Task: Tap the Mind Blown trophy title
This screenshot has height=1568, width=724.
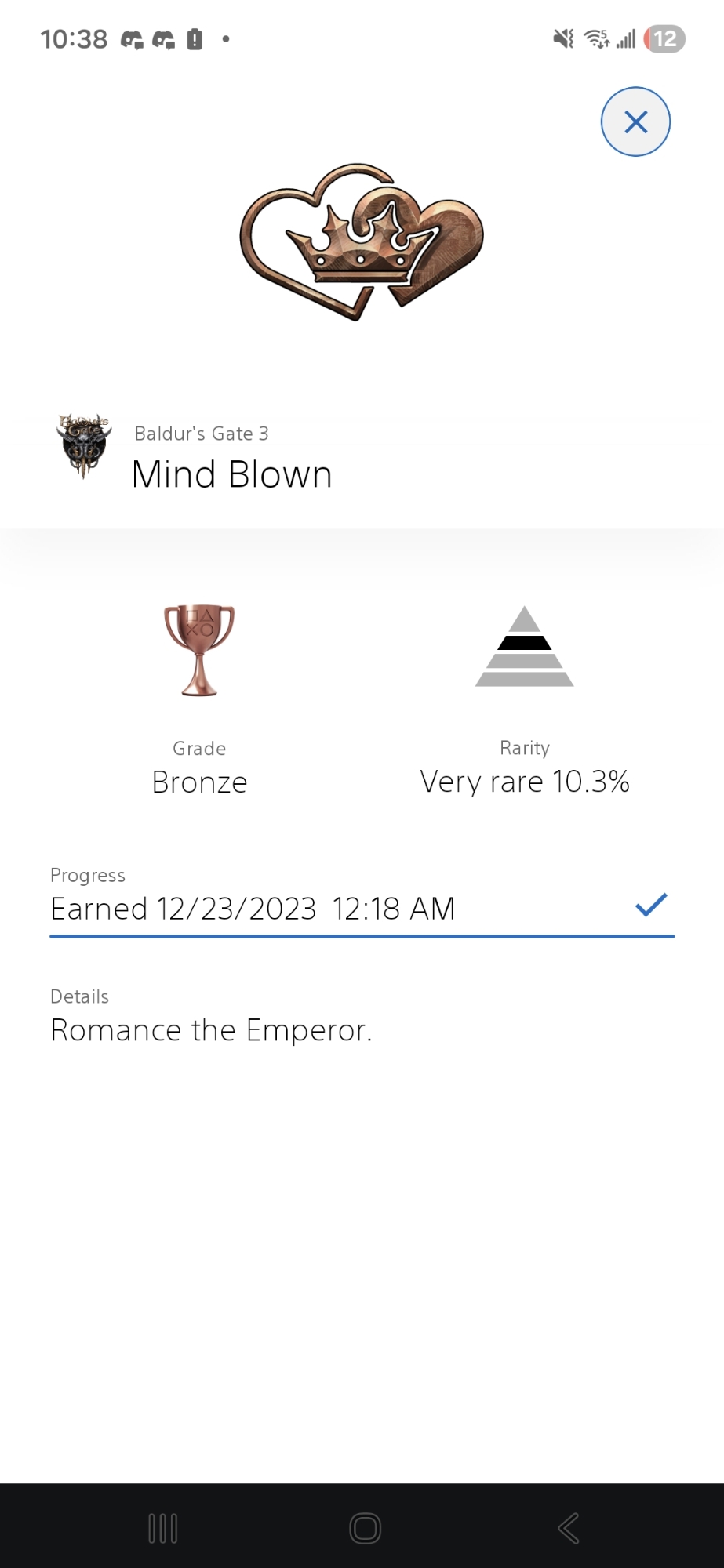Action: 232,474
